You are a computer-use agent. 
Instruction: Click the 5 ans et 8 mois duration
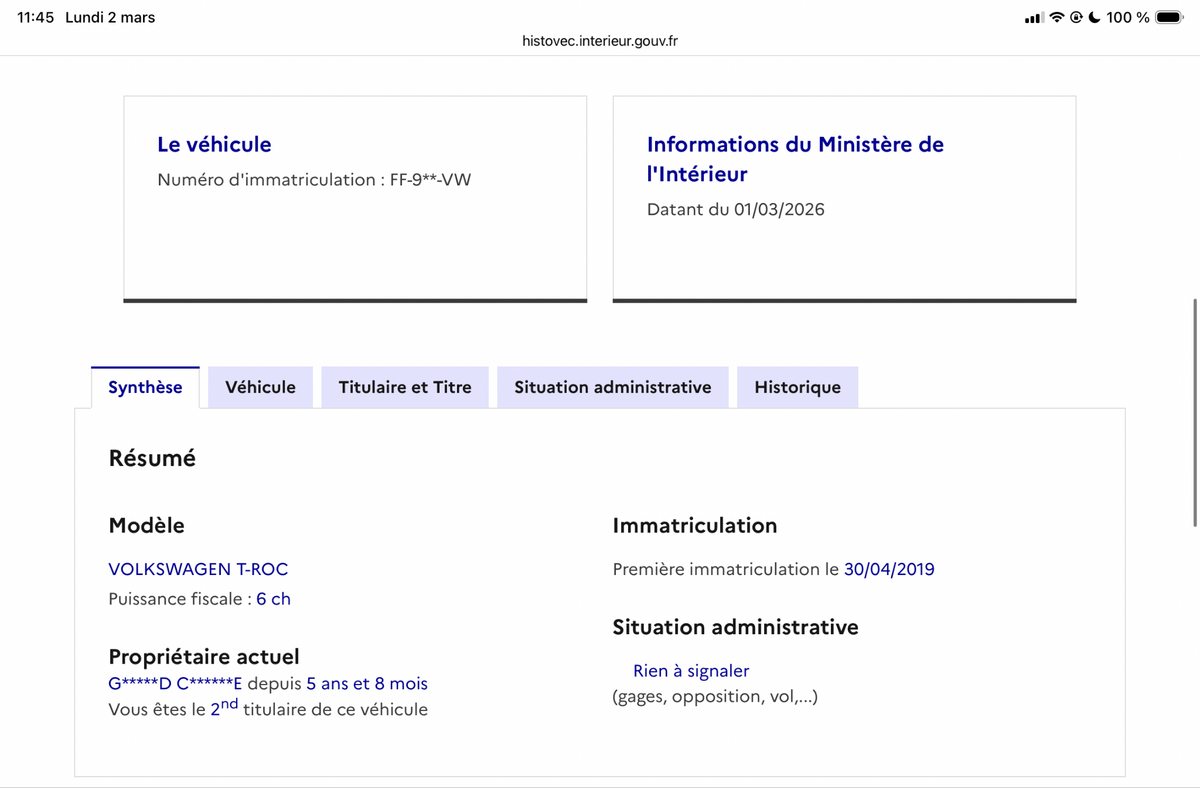tap(367, 684)
